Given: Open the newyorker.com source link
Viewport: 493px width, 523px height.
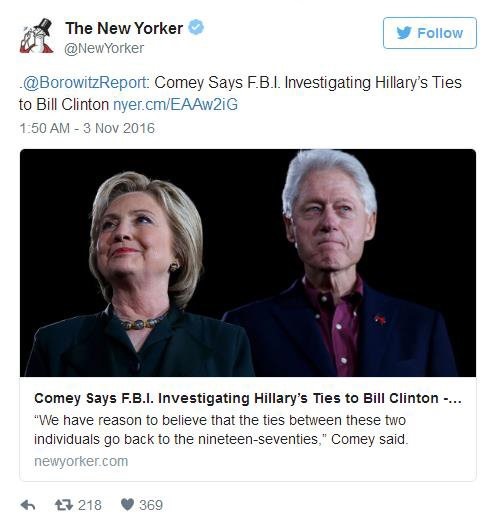Looking at the screenshot, I should (81, 461).
